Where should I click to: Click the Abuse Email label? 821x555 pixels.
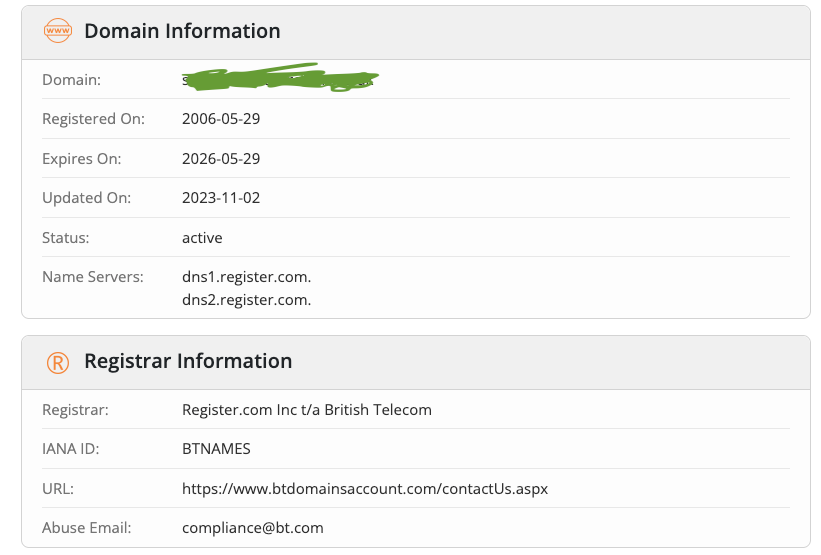tap(86, 528)
